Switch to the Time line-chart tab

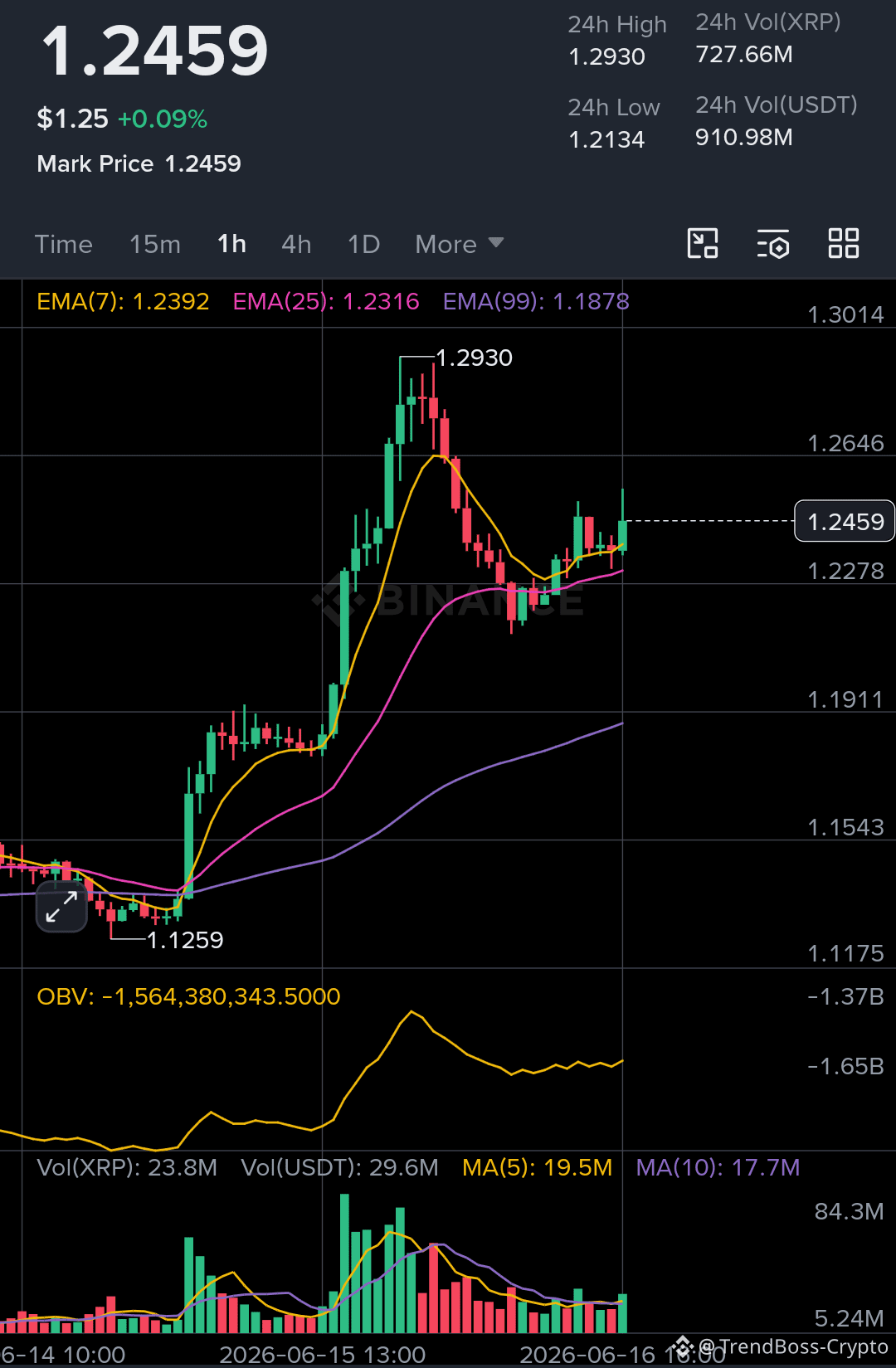click(63, 245)
